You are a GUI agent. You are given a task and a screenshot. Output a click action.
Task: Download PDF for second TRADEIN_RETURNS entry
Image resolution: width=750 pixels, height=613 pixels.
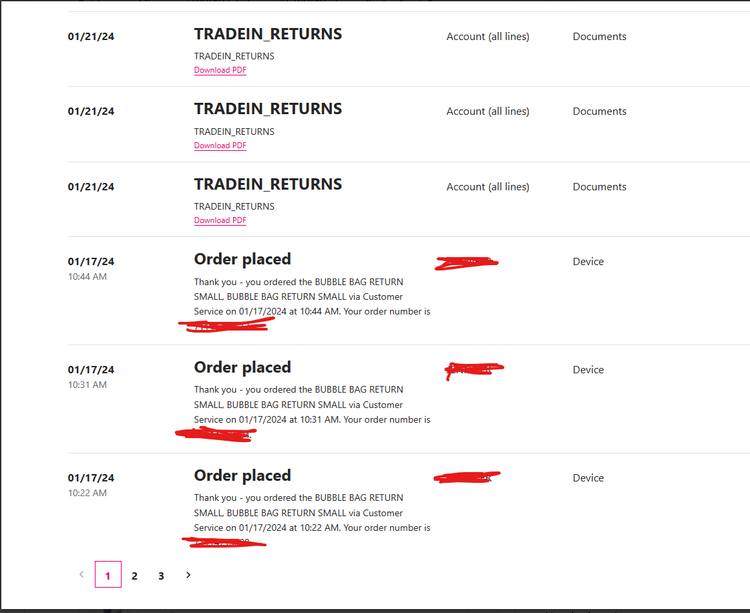coord(220,145)
